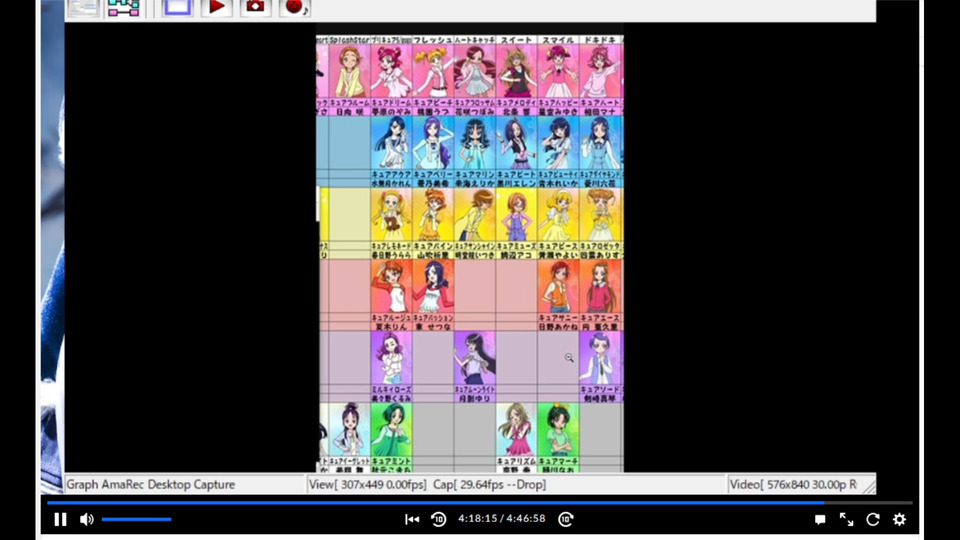The width and height of the screenshot is (960, 540).
Task: Select the キュアソード character portrait
Action: pos(600,358)
